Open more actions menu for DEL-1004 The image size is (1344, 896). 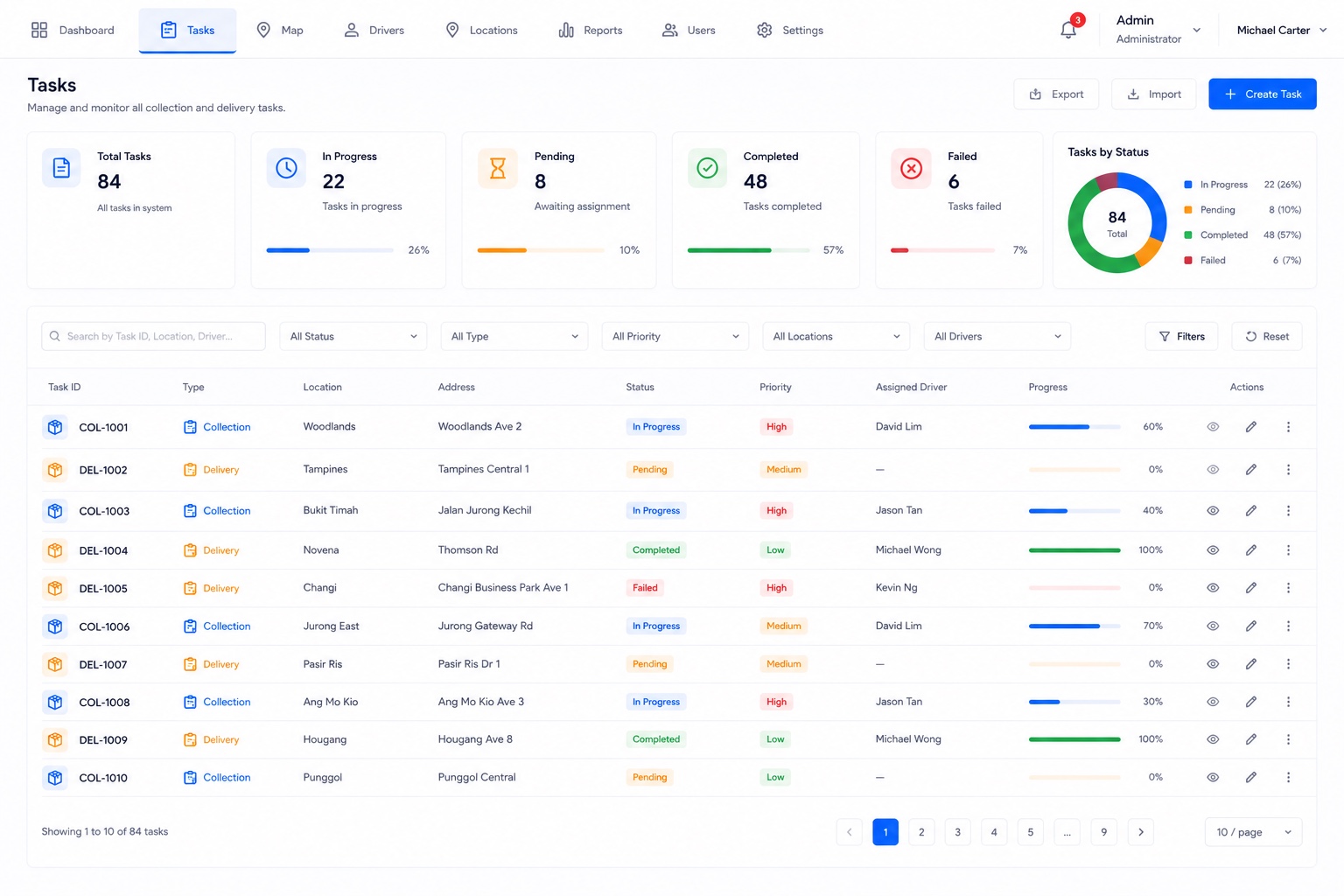[x=1288, y=550]
